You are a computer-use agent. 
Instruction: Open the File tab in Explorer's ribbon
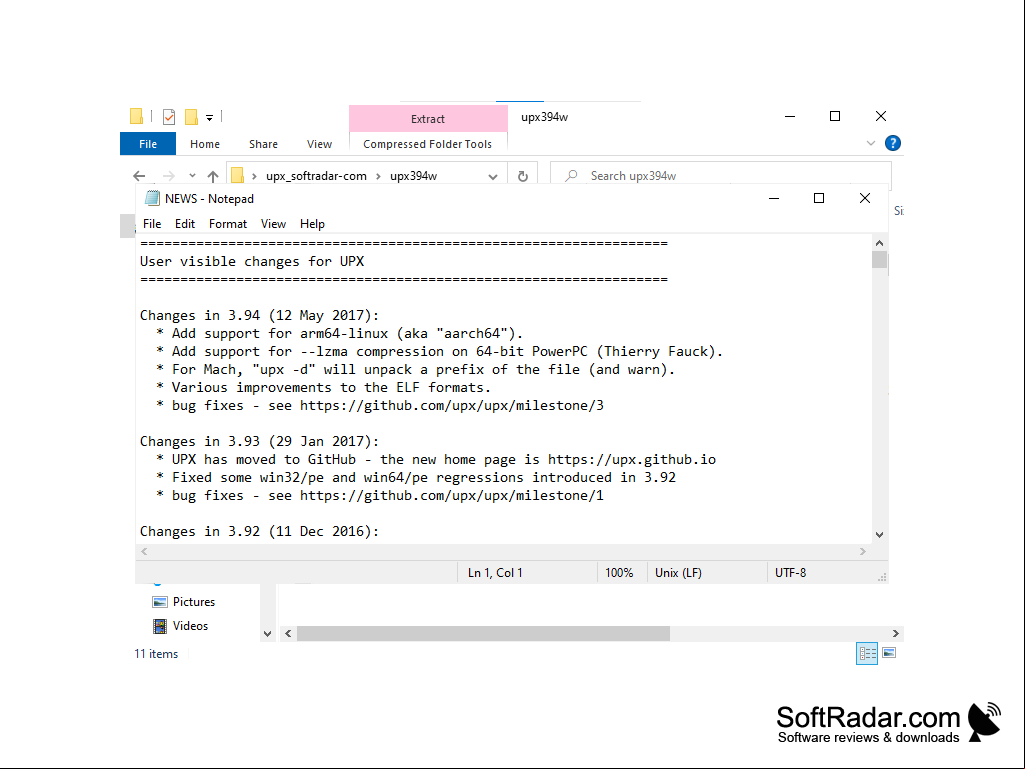148,144
